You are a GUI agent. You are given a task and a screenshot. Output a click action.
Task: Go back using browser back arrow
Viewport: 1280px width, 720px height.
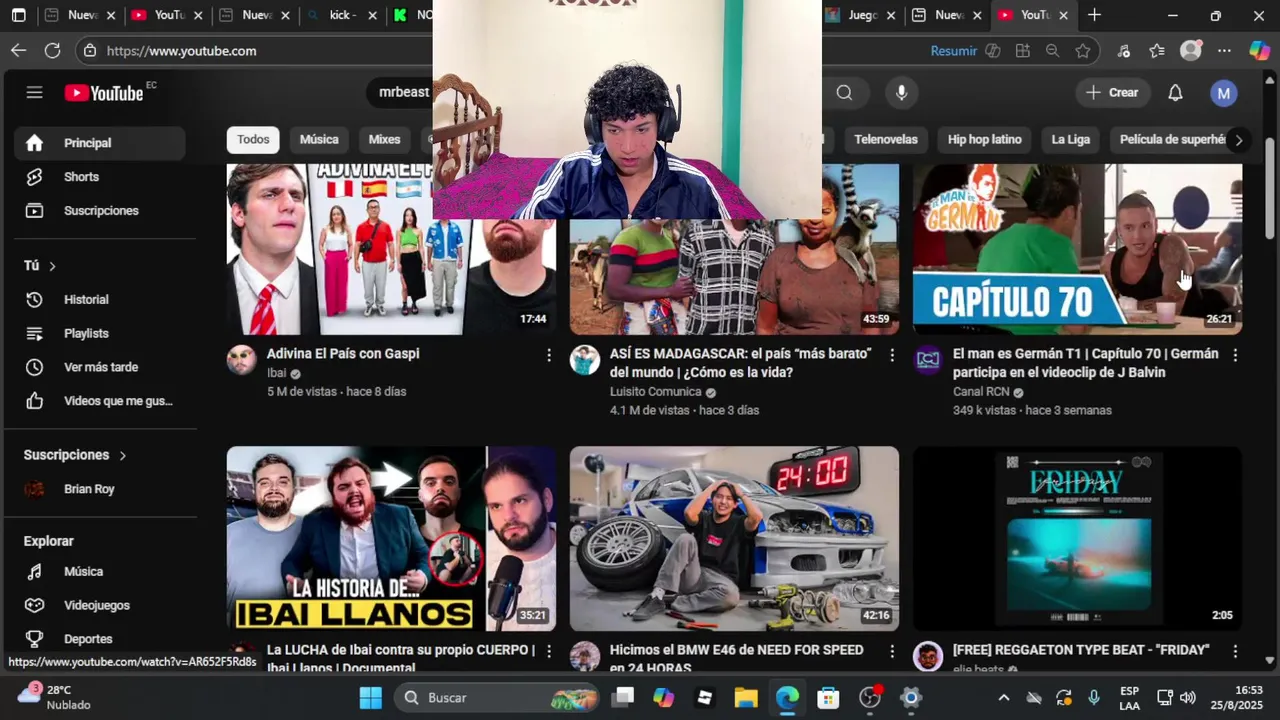tap(19, 50)
